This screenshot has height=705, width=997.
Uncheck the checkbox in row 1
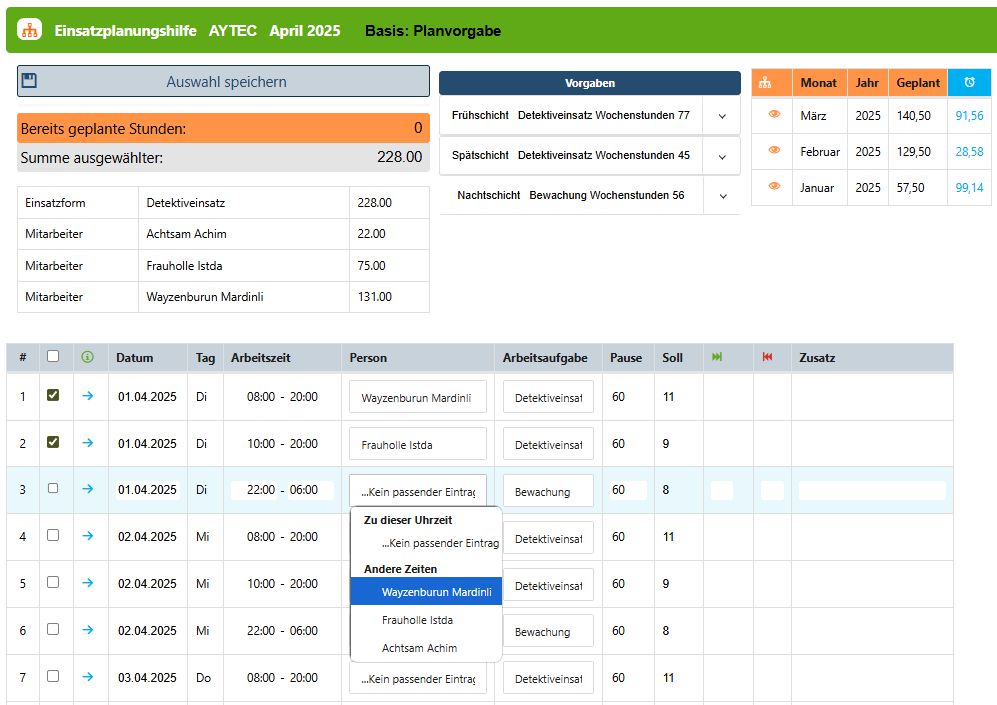point(53,395)
